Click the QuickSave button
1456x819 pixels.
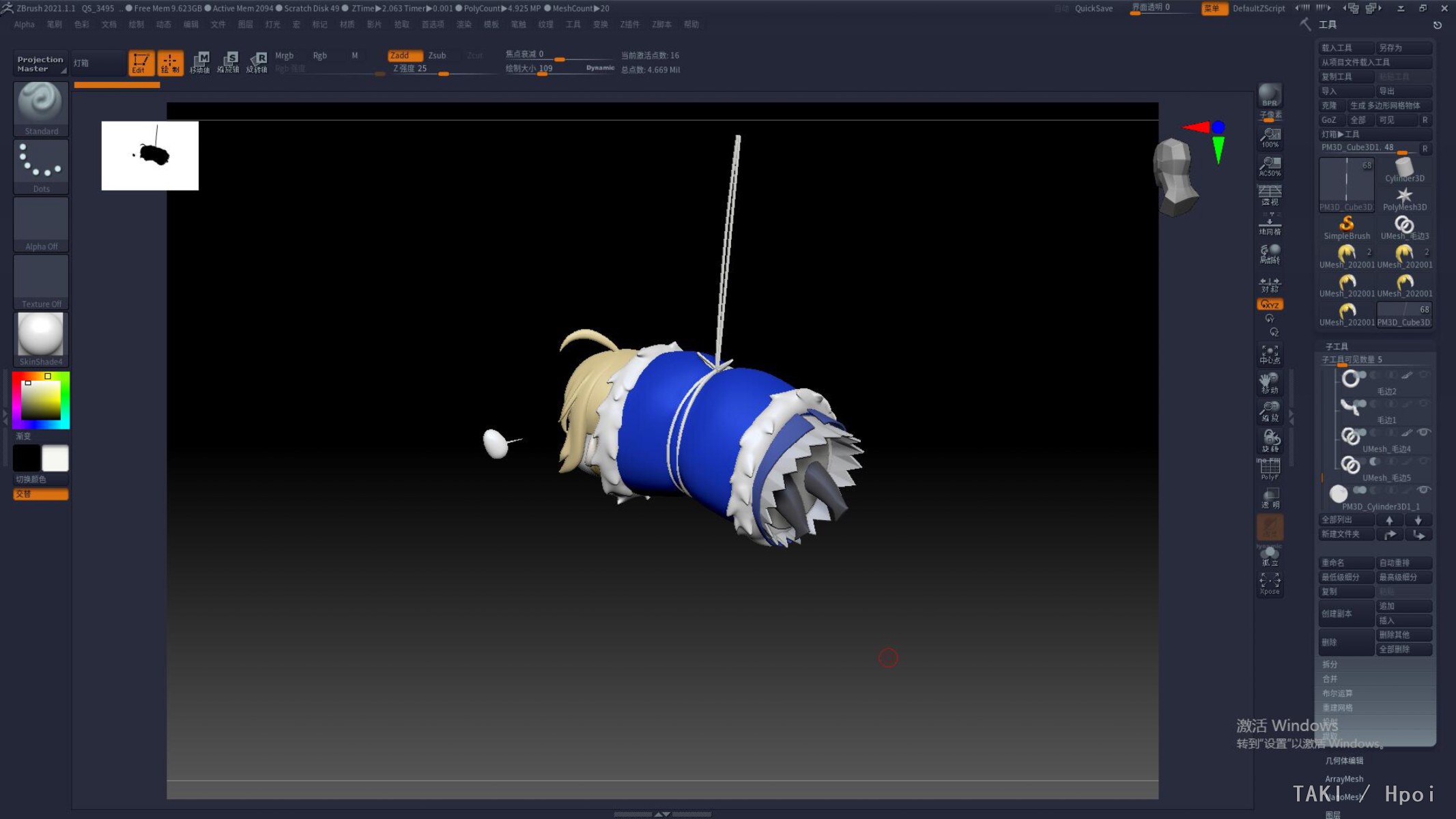(1094, 8)
